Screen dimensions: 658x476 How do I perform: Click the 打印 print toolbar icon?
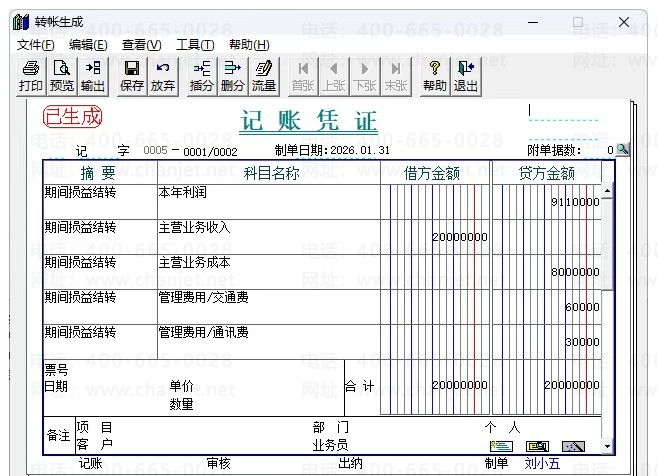click(x=31, y=77)
